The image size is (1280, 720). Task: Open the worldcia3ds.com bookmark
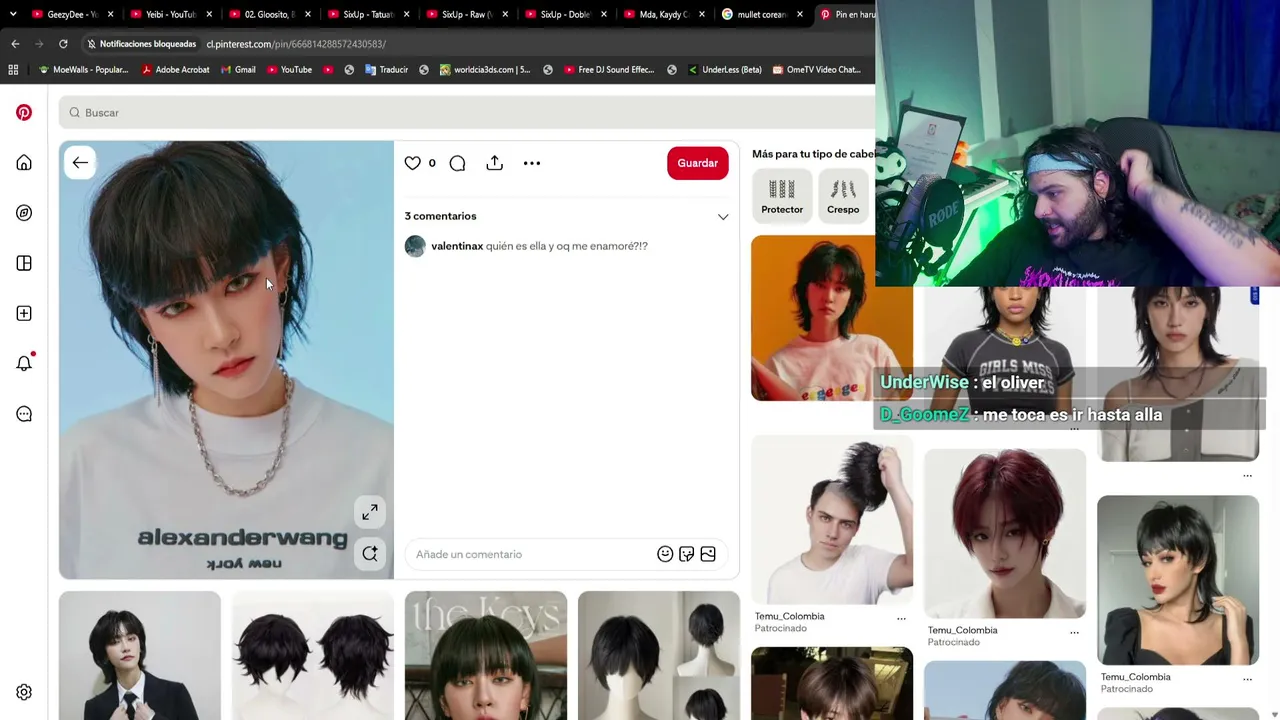[x=485, y=70]
